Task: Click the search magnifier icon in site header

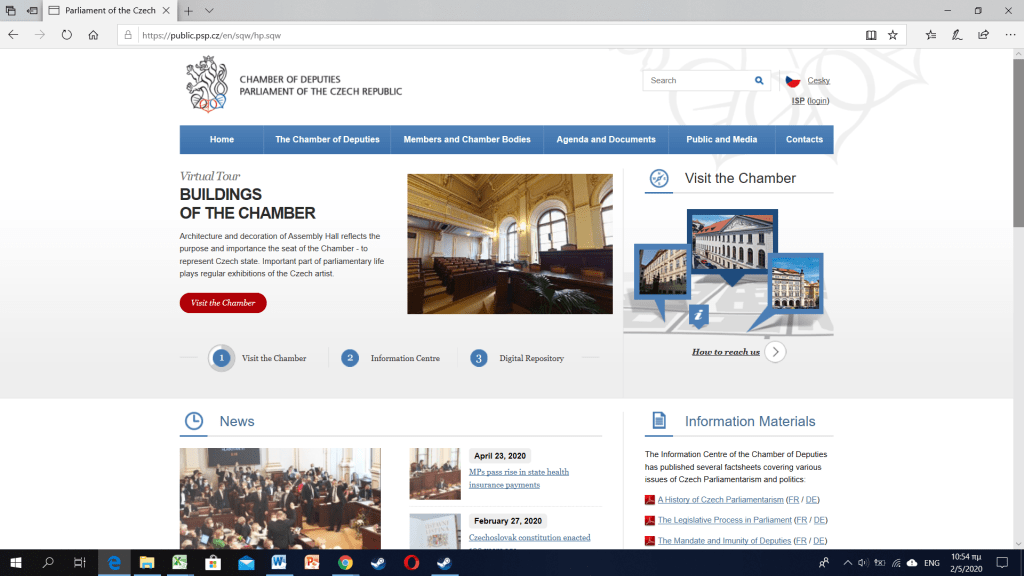Action: 759,81
